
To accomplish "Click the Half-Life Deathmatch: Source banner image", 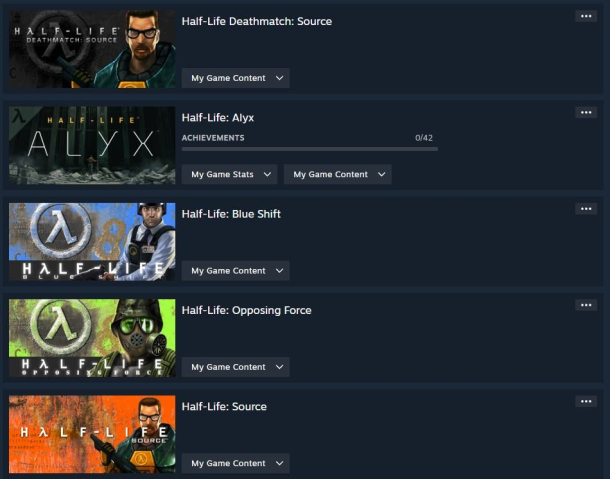I will [92, 49].
